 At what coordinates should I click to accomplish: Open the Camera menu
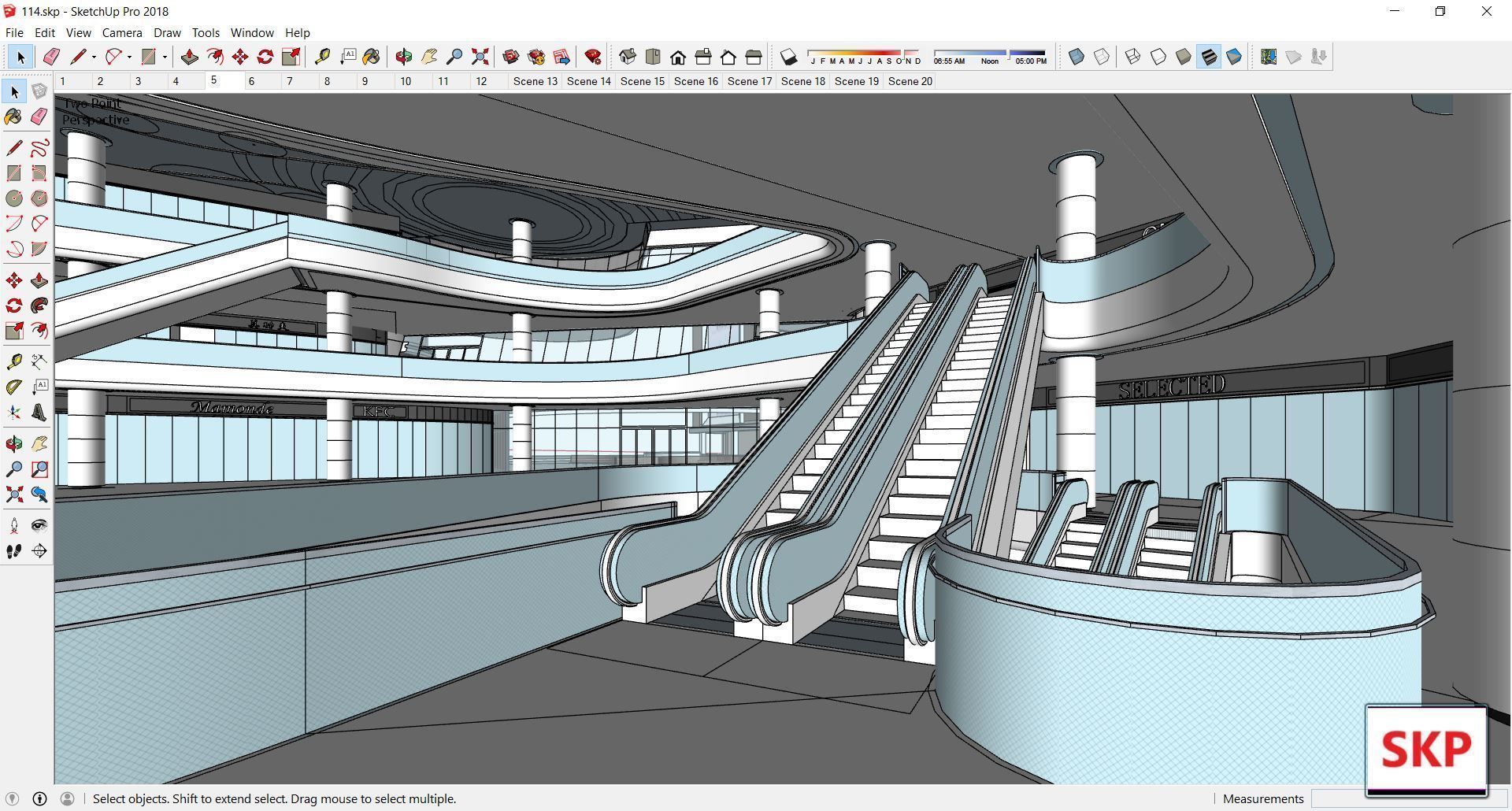pos(122,32)
